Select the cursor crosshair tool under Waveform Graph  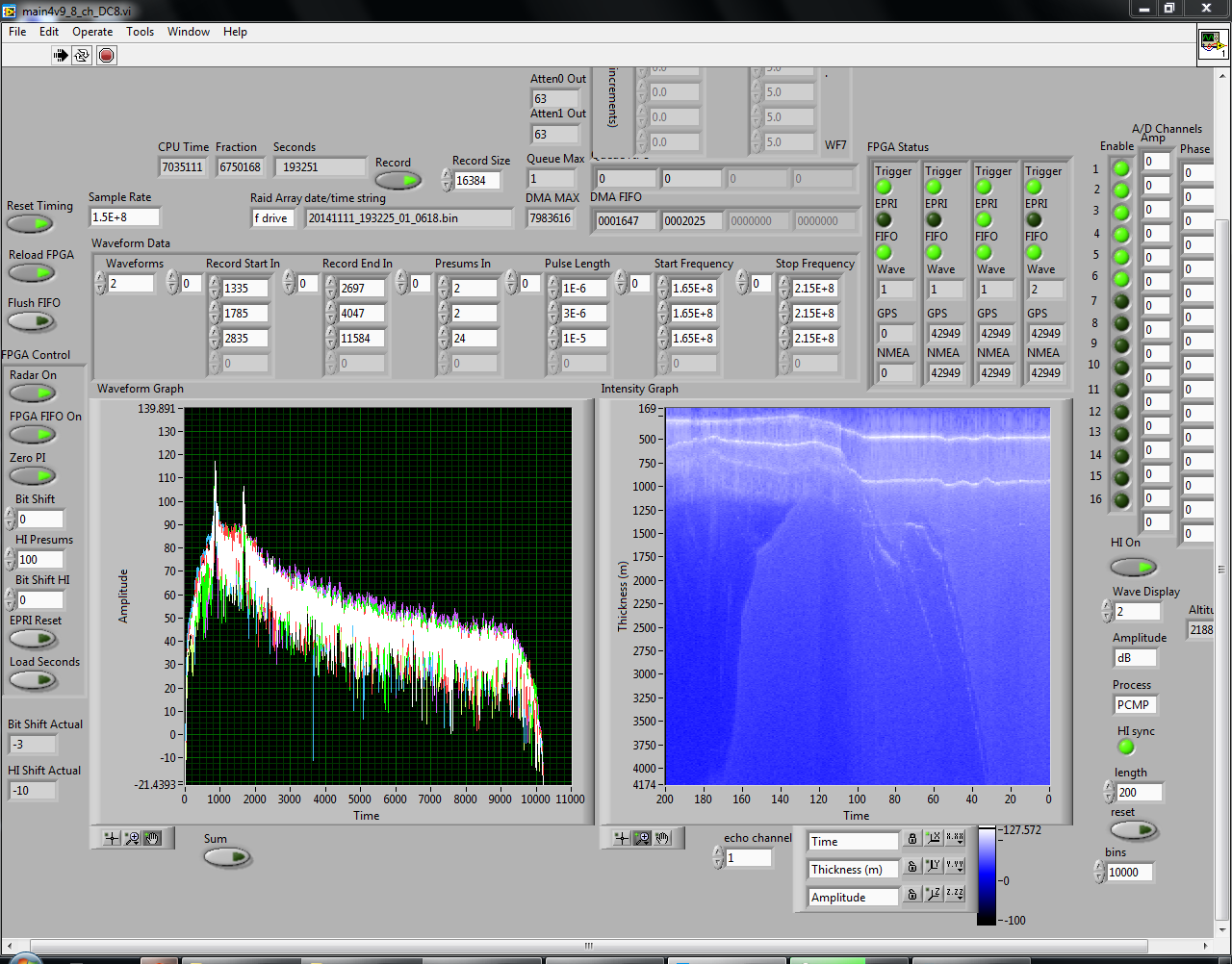(x=112, y=838)
